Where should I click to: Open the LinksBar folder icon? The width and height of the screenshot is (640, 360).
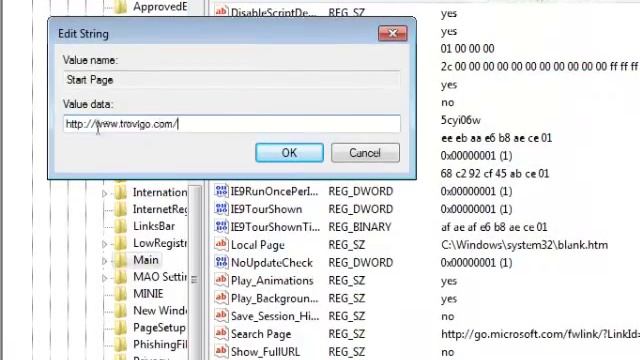tap(120, 226)
